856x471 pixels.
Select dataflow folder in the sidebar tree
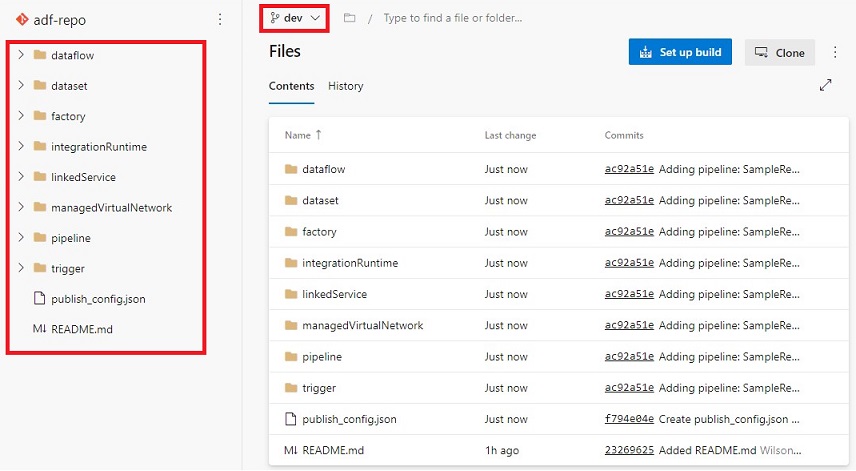click(x=73, y=55)
